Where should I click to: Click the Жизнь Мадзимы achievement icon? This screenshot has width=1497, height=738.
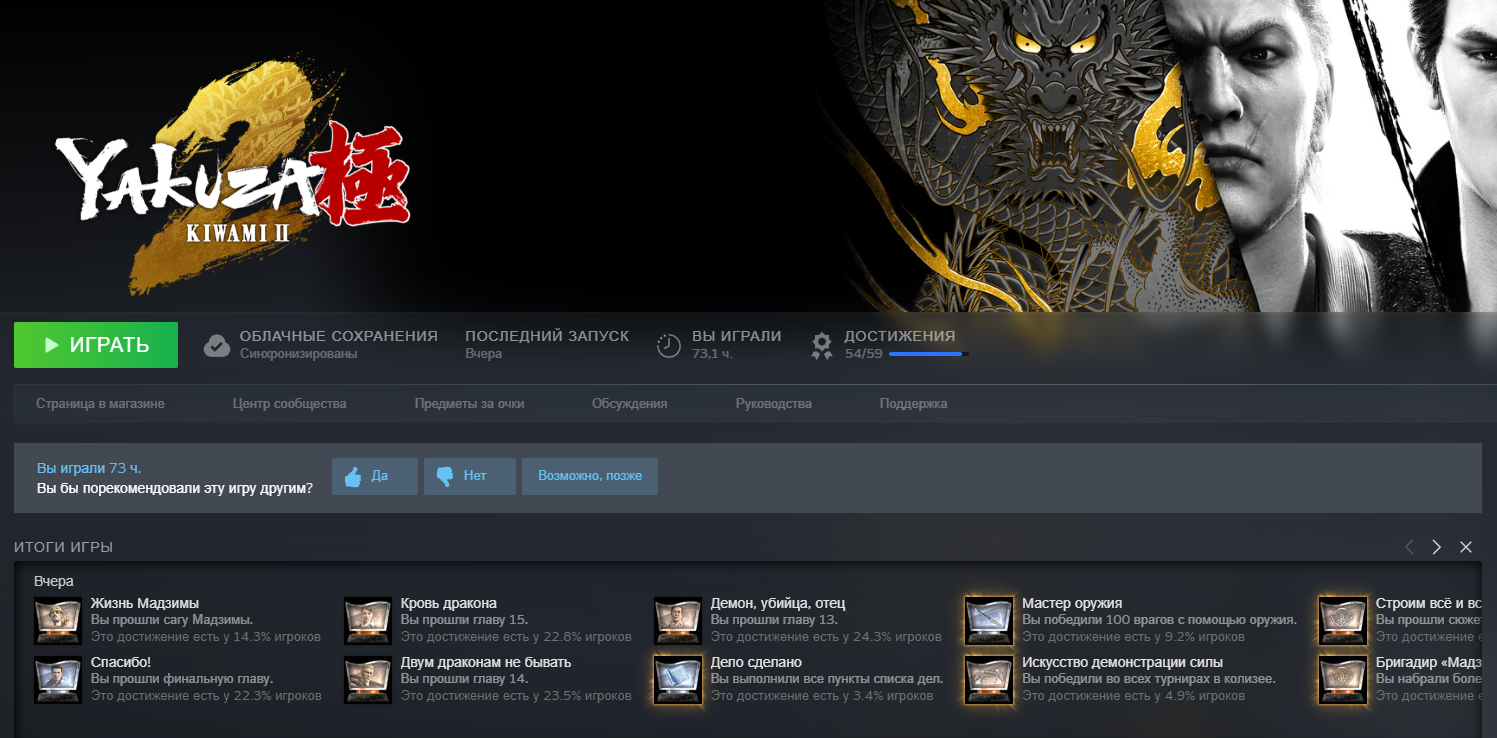click(58, 621)
